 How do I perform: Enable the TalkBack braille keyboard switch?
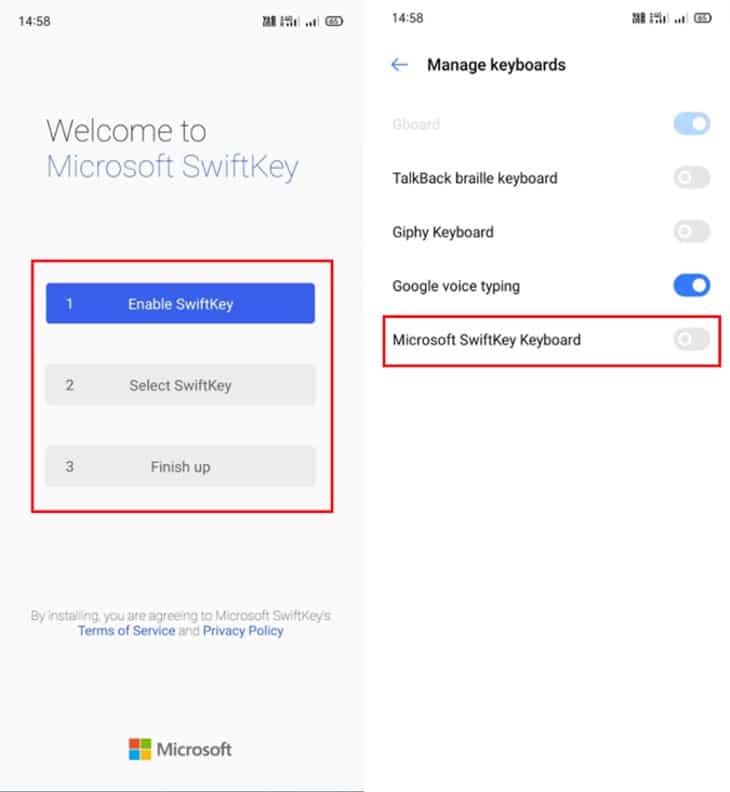pyautogui.click(x=692, y=178)
